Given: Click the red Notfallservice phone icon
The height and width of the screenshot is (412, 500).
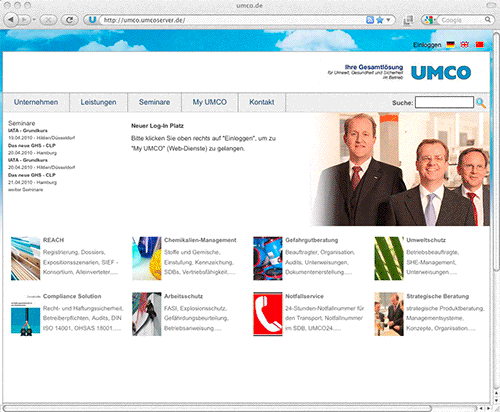Looking at the screenshot, I should (x=268, y=314).
